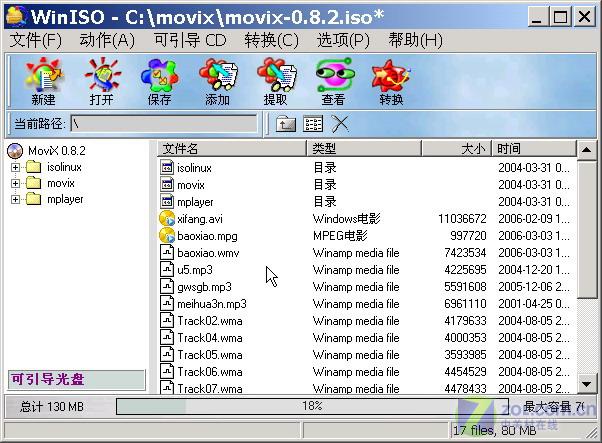Select the MoviX 0.8.2 disc root icon
This screenshot has height=443, width=602.
click(x=15, y=151)
